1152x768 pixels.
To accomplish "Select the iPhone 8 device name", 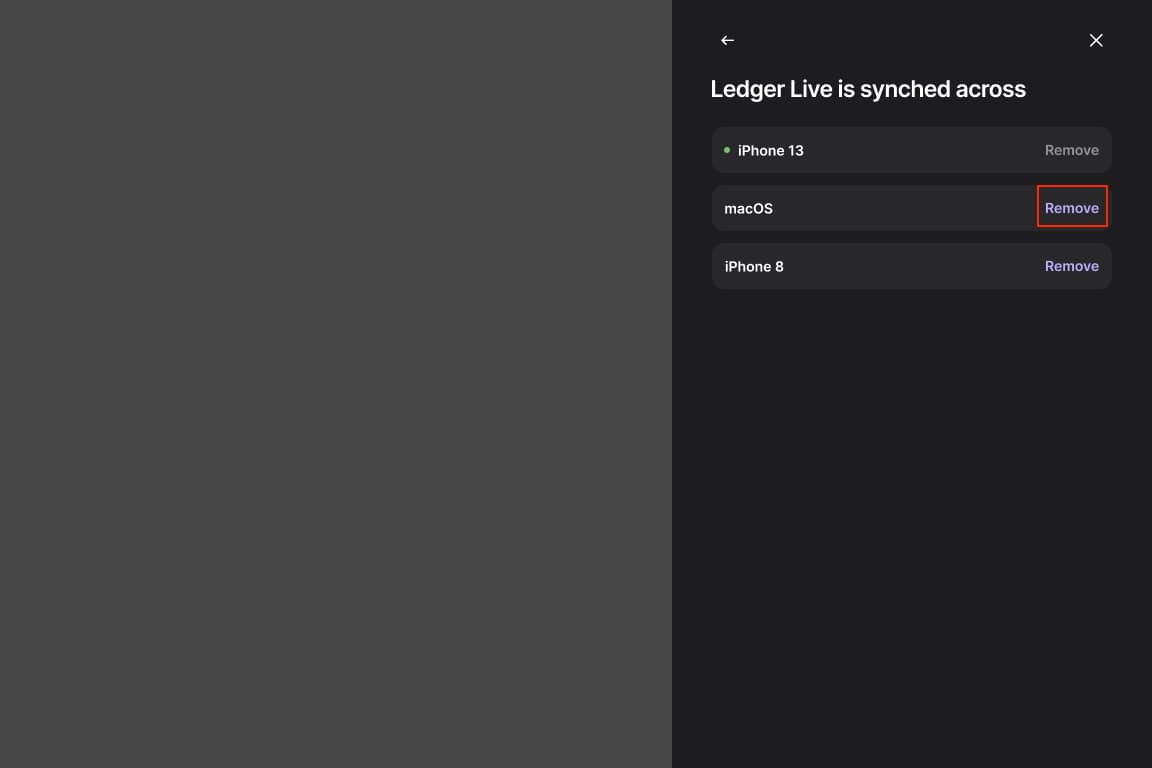I will 754,267.
